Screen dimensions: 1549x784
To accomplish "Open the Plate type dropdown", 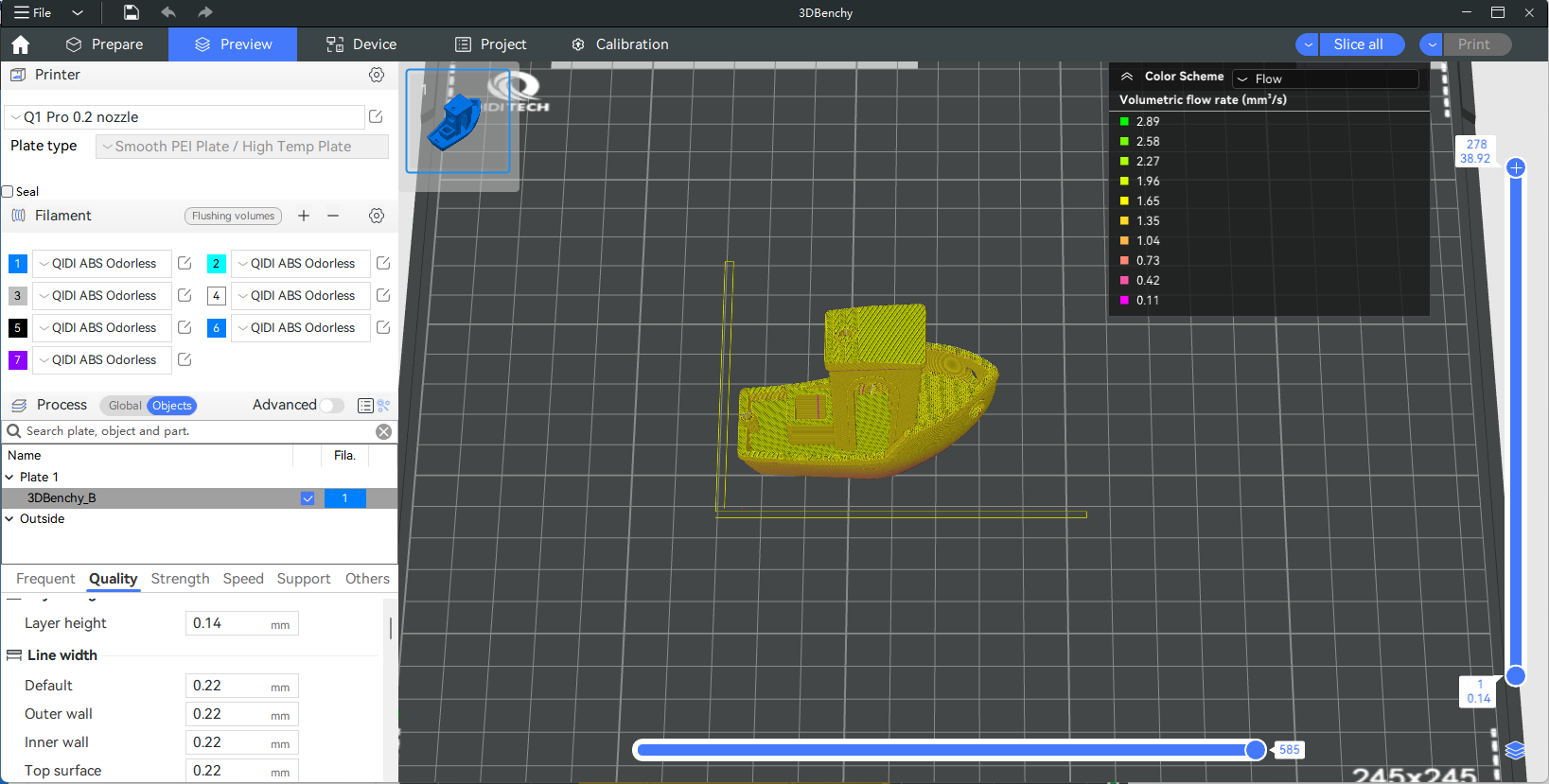I will pyautogui.click(x=242, y=147).
